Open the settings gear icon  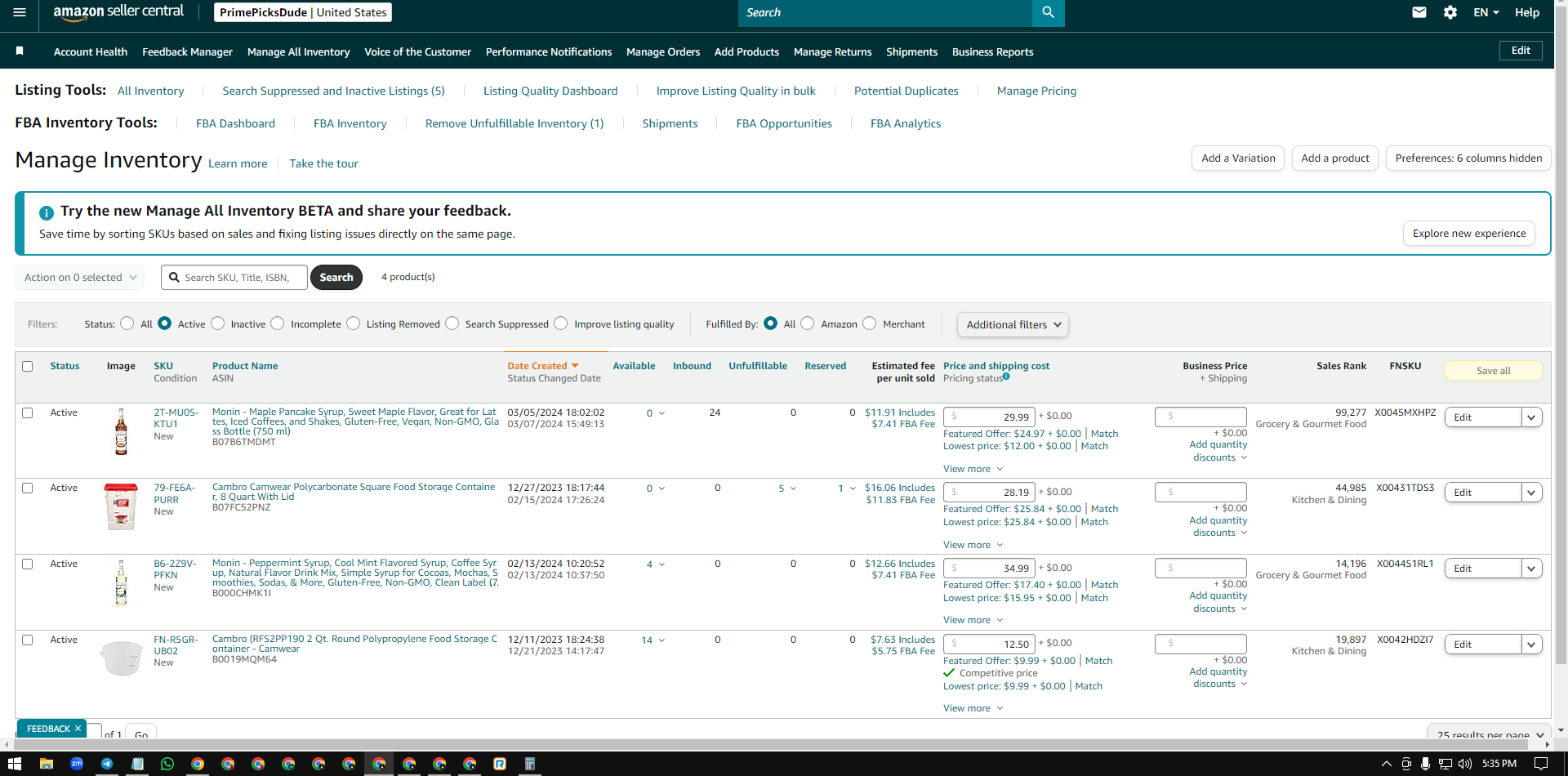[x=1450, y=12]
